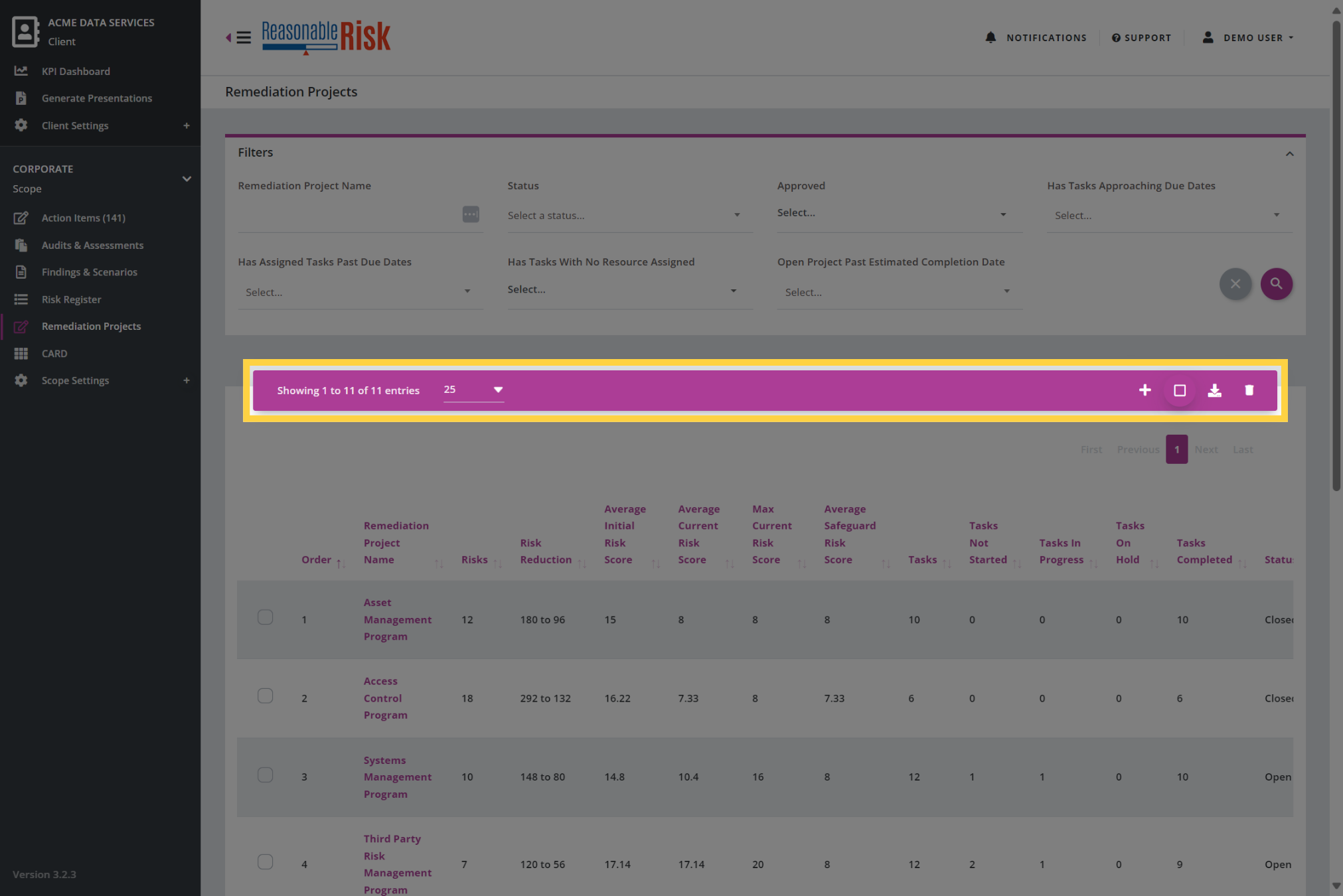1343x896 pixels.
Task: Click the ACME Data Services client badge icon
Action: (25, 31)
